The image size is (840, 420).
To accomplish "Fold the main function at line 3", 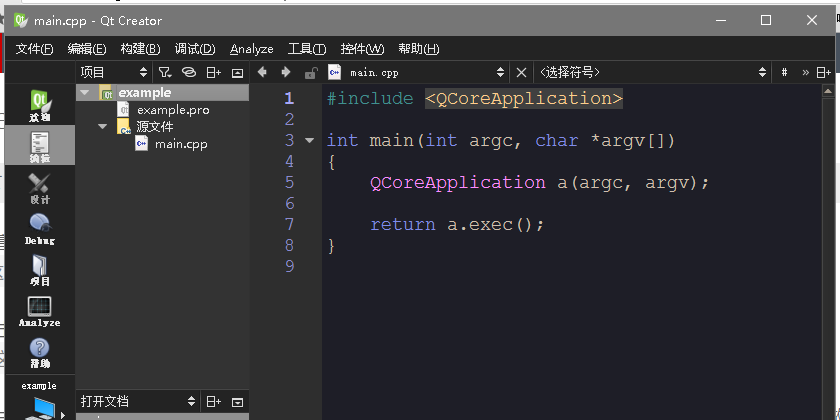I will click(309, 140).
